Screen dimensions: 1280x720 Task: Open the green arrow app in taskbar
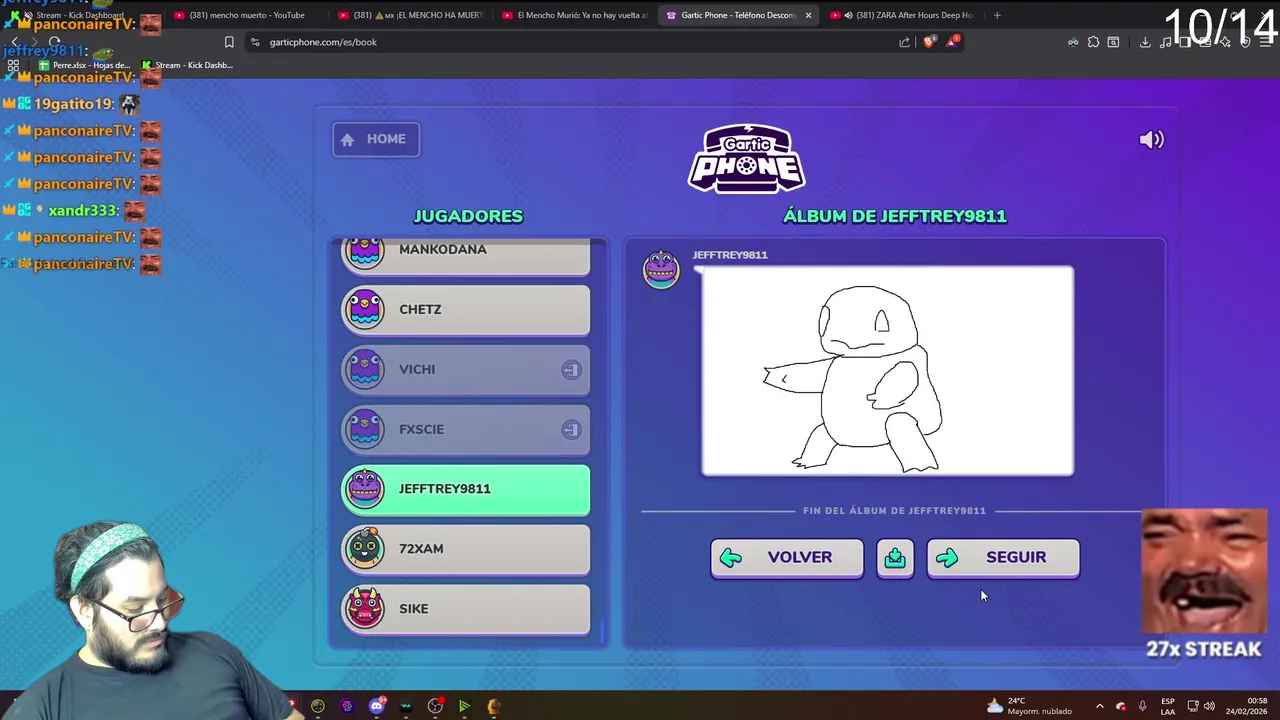click(464, 706)
